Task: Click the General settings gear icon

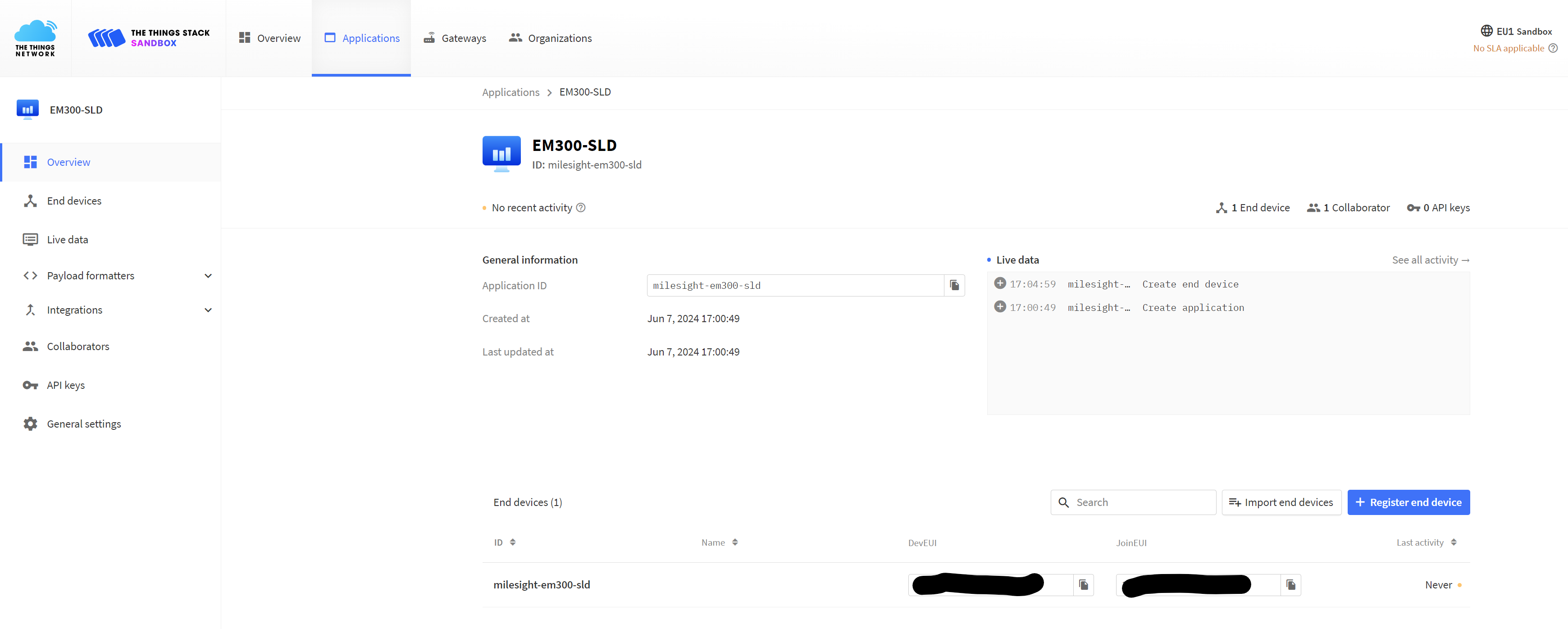Action: click(x=31, y=424)
